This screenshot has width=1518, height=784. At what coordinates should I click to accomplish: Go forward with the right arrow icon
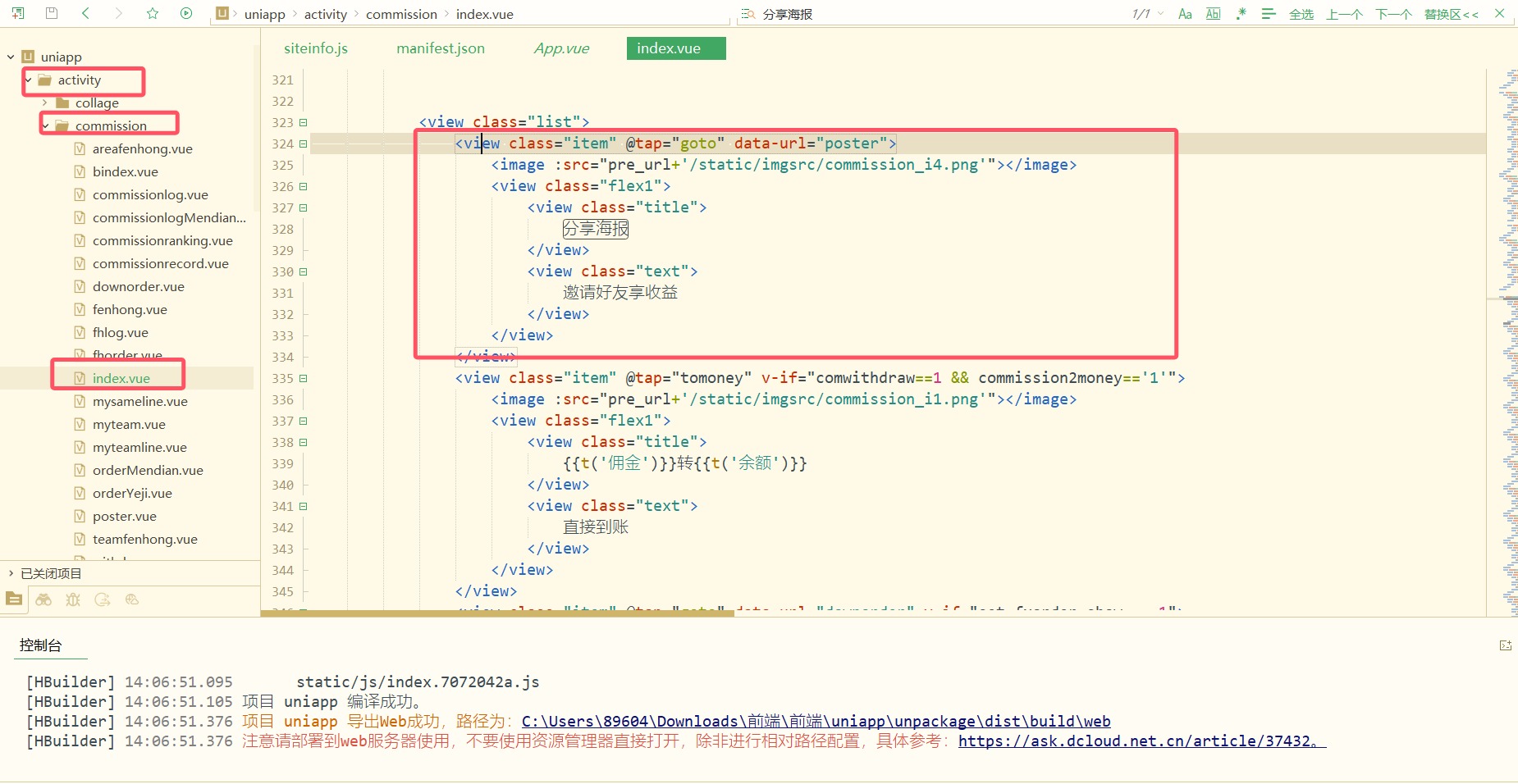click(119, 13)
